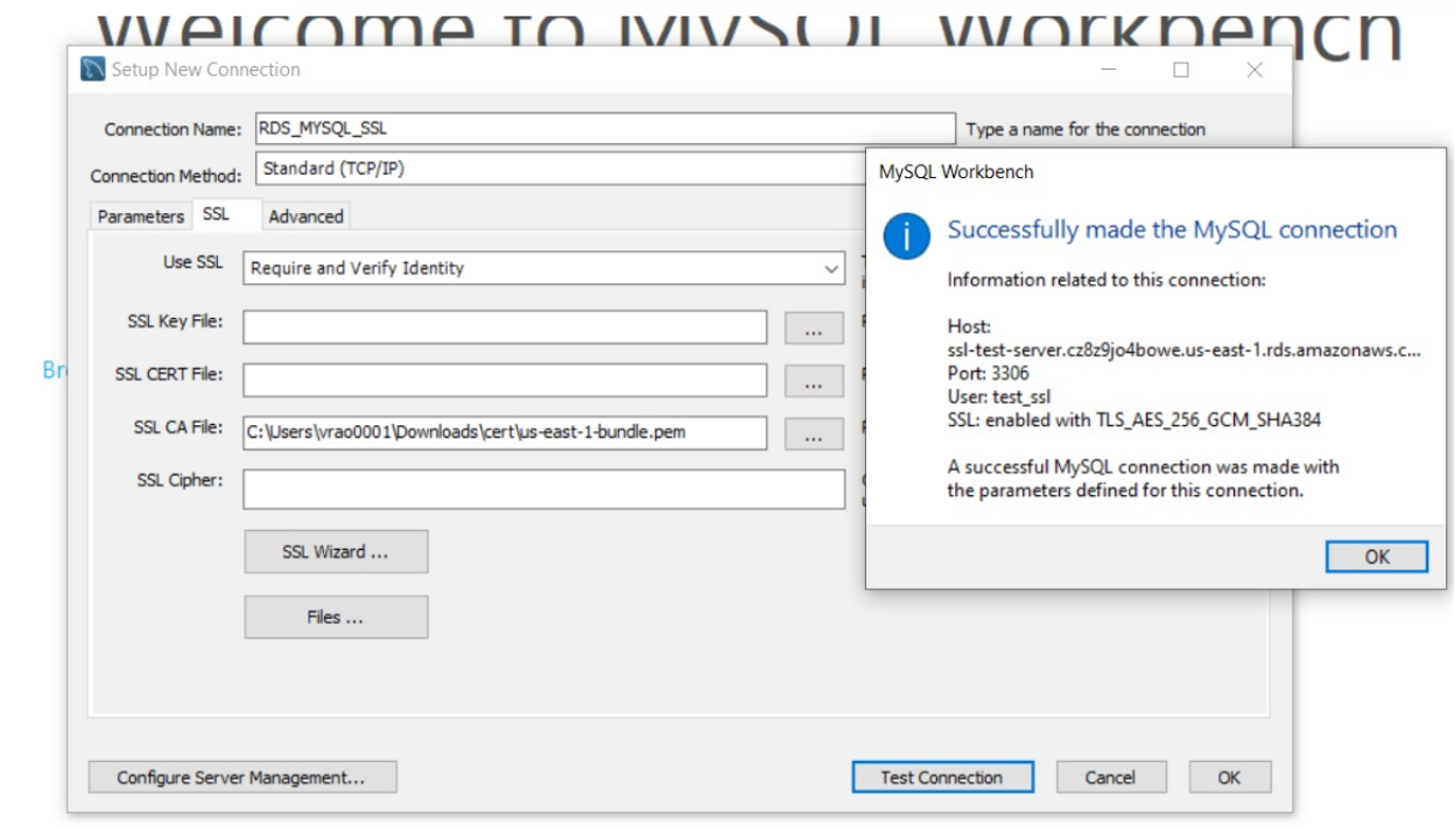Click the SSL CA File path field
The image size is (1456, 827).
click(x=505, y=432)
